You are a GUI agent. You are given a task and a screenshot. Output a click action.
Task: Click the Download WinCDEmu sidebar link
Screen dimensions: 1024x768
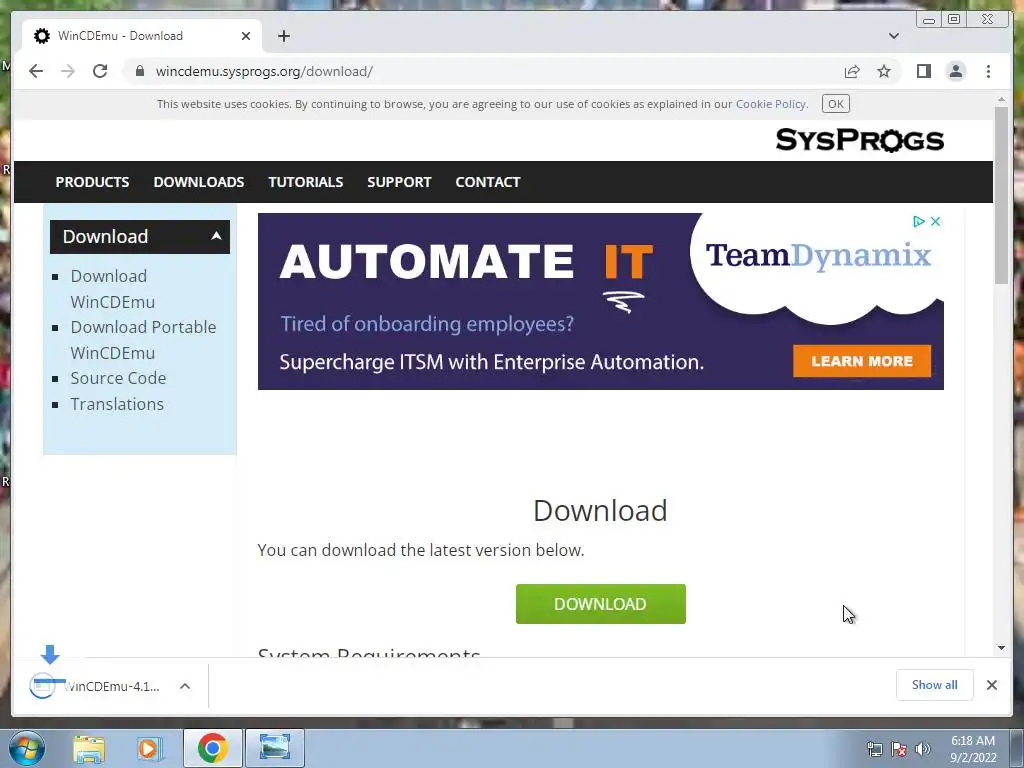(x=112, y=289)
